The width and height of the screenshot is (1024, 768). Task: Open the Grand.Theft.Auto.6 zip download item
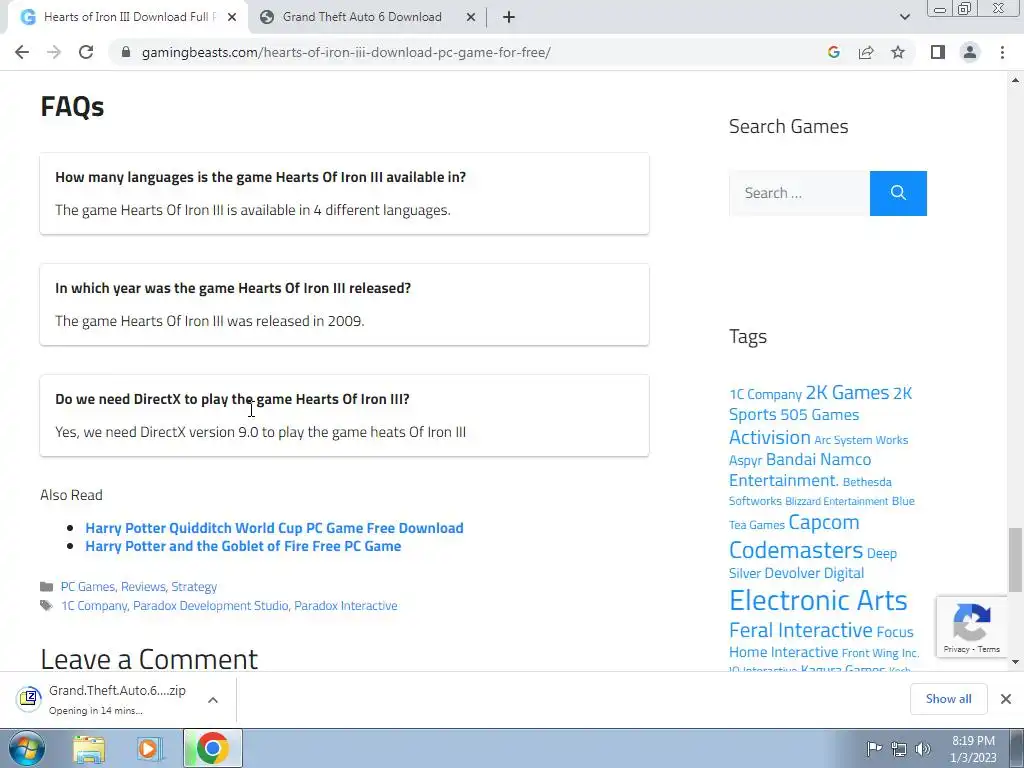(118, 699)
